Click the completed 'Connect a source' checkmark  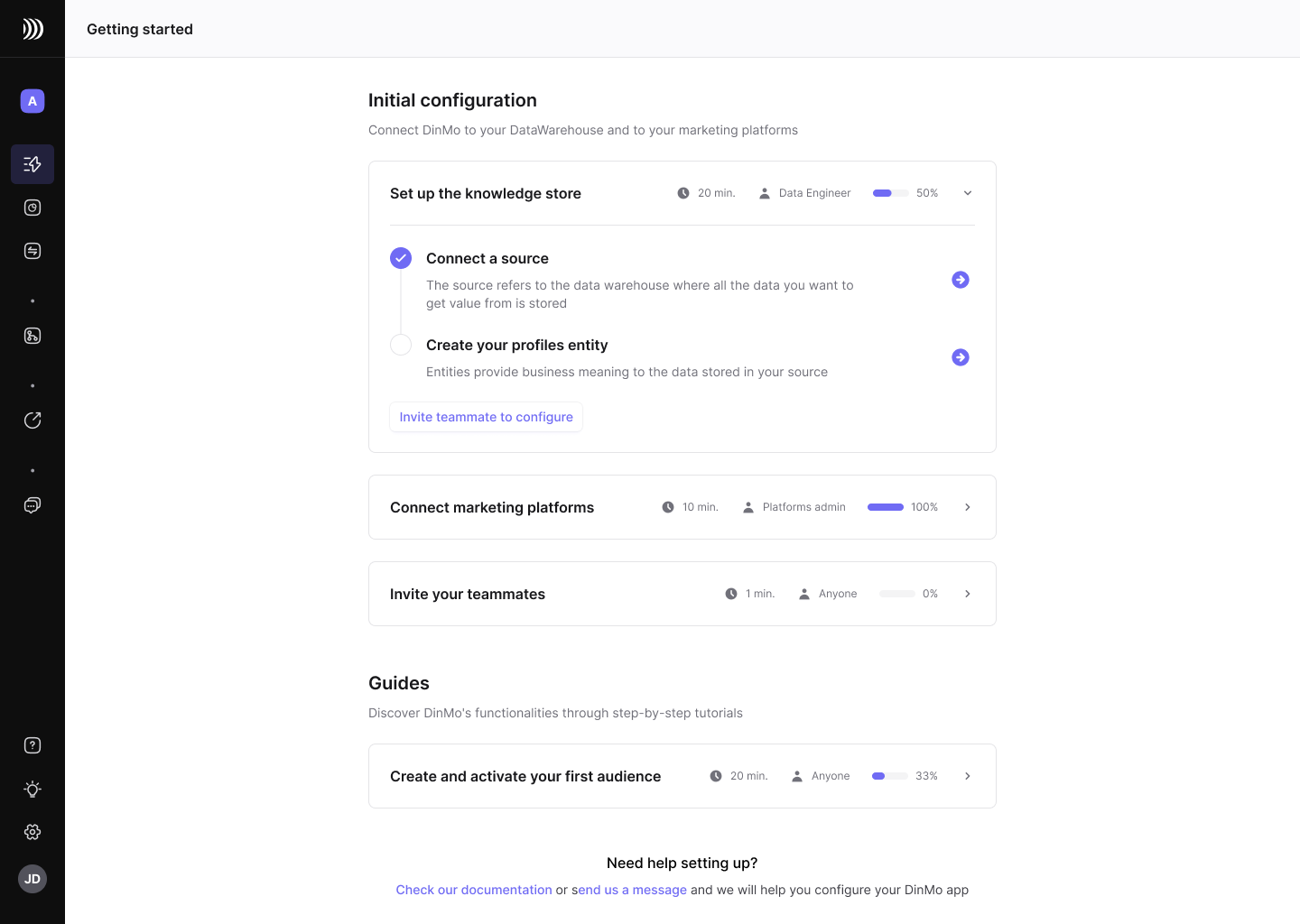[401, 258]
